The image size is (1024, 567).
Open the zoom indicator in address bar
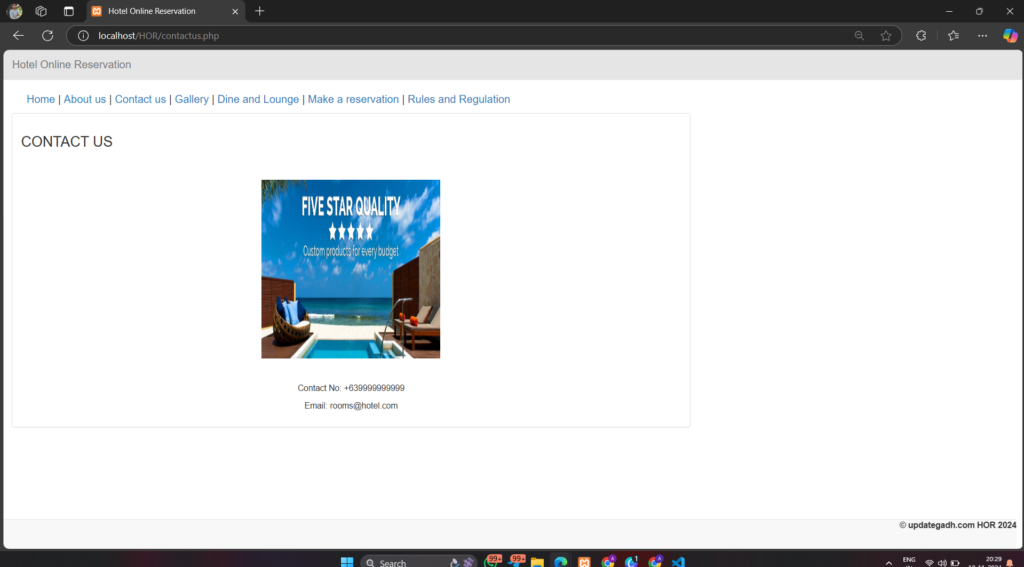[x=859, y=36]
